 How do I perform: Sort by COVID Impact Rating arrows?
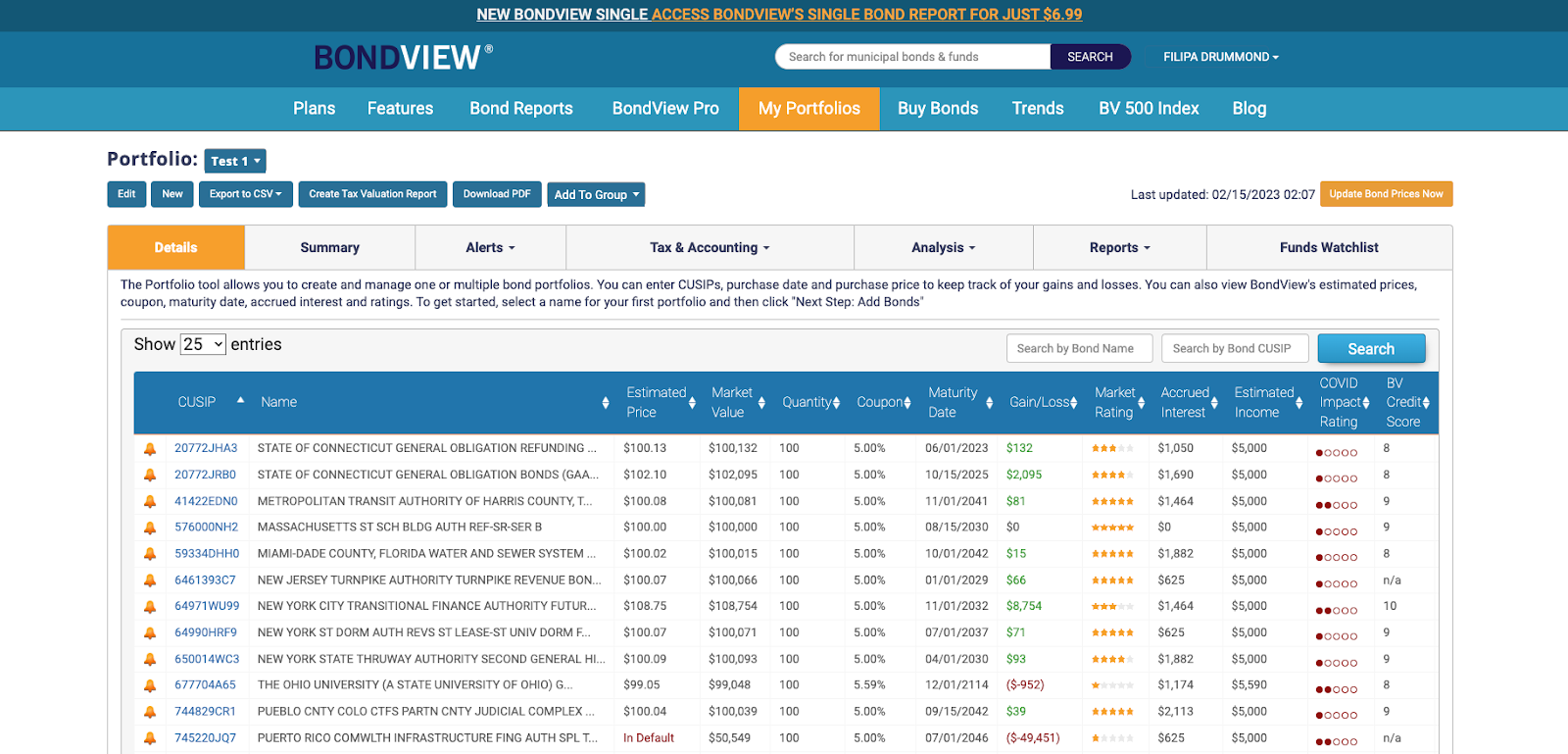coord(1366,403)
